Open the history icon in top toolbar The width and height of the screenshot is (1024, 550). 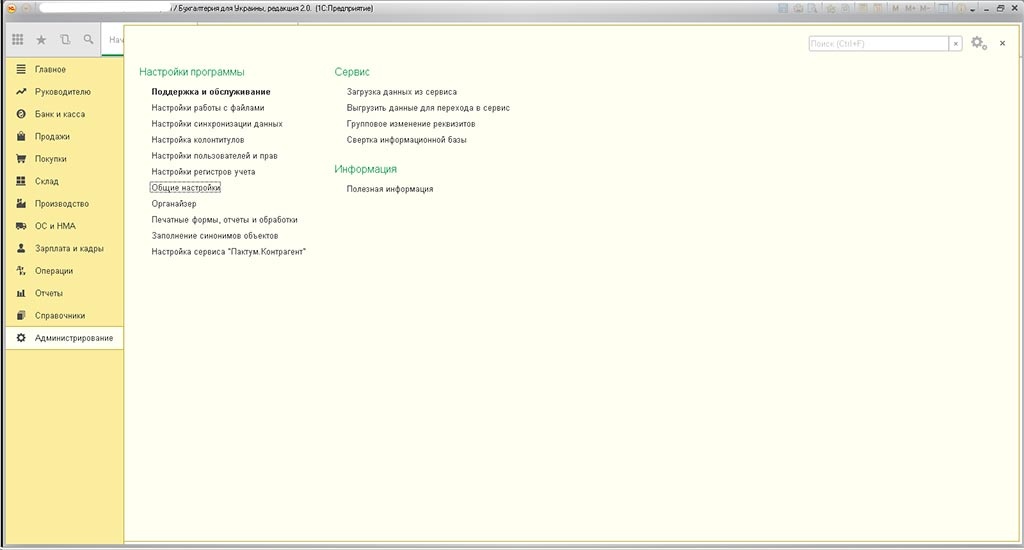tap(65, 40)
